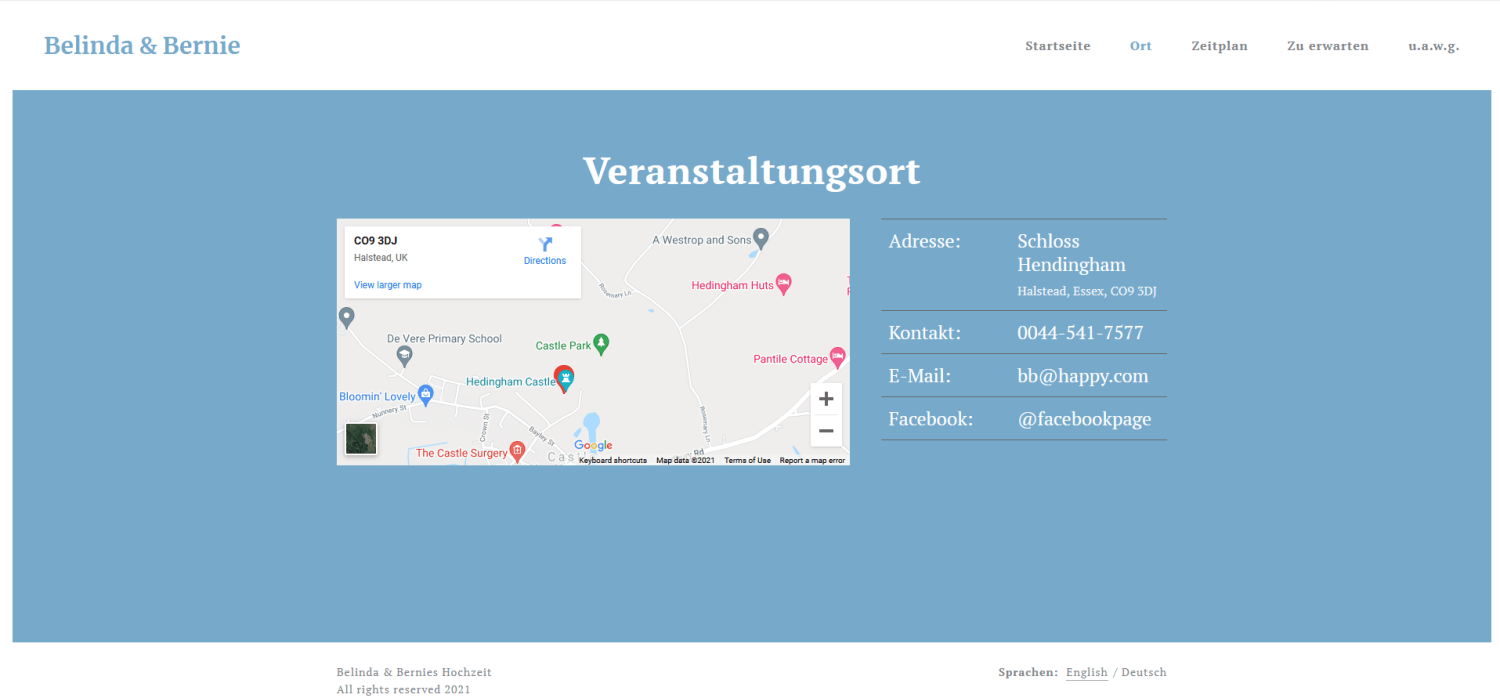Viewport: 1500px width, 698px height.
Task: Click the Halstead, UK text in map card
Action: click(381, 258)
